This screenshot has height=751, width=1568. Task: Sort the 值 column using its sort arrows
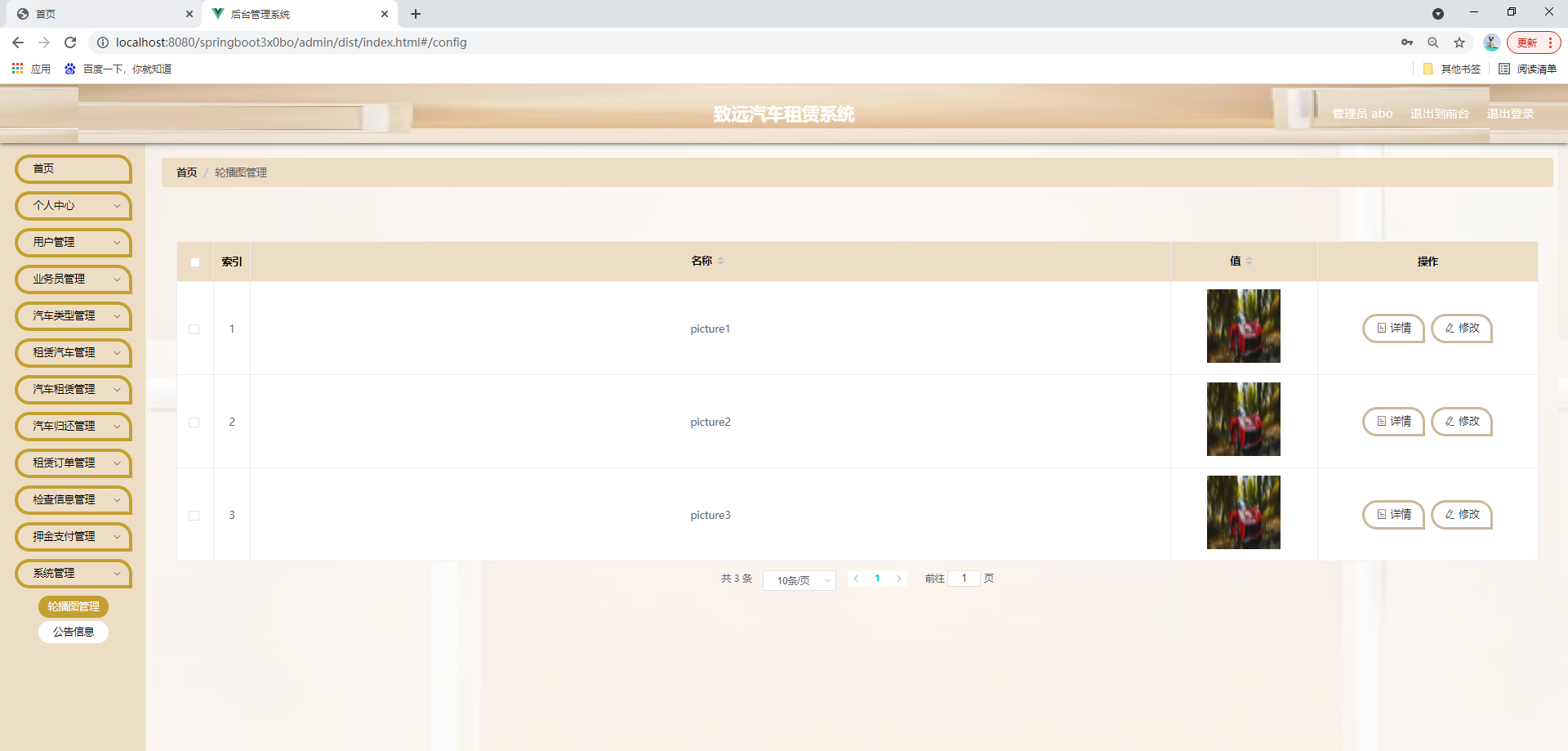(1249, 261)
